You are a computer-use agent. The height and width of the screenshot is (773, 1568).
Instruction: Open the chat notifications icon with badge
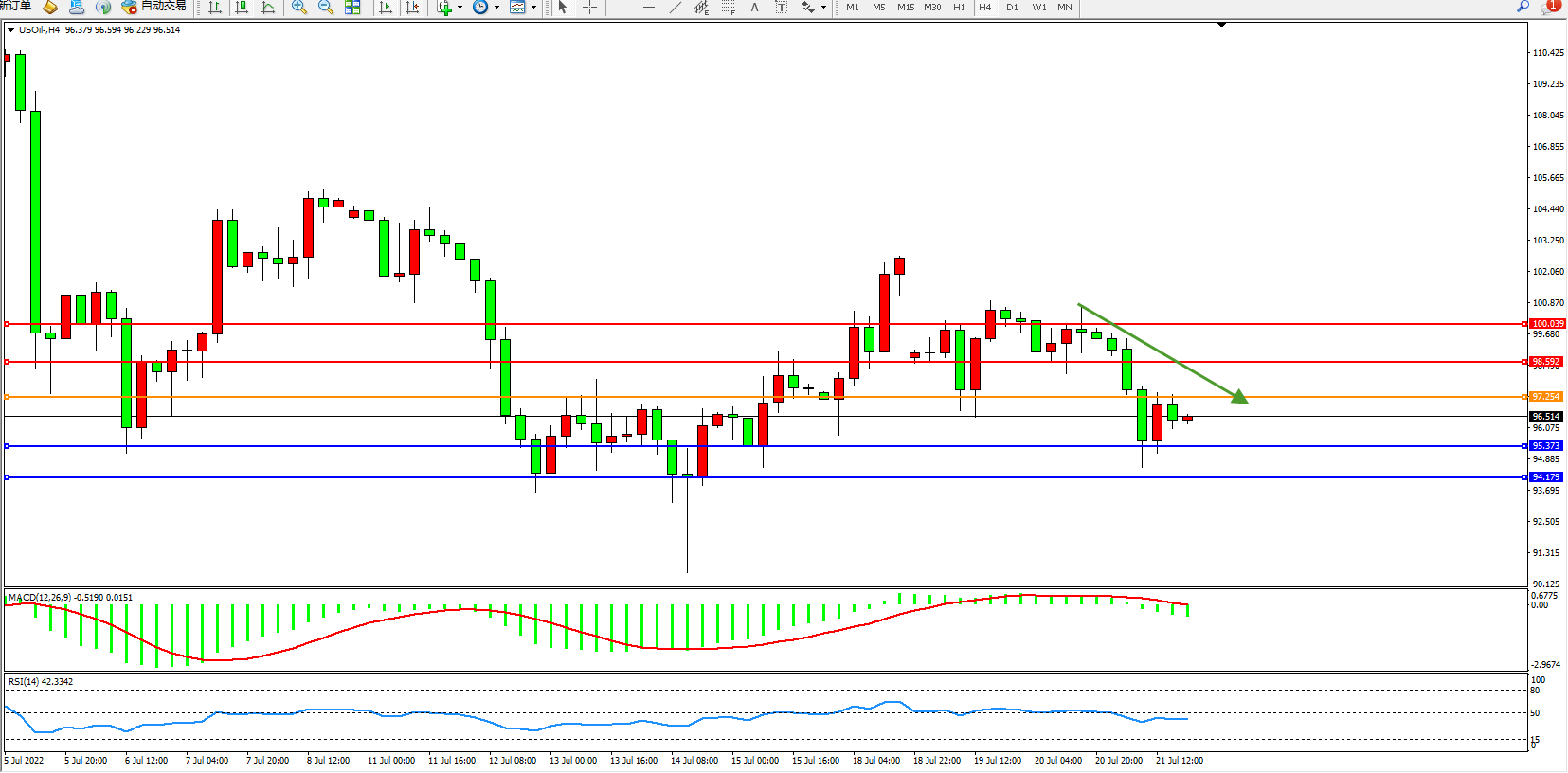pyautogui.click(x=1549, y=7)
